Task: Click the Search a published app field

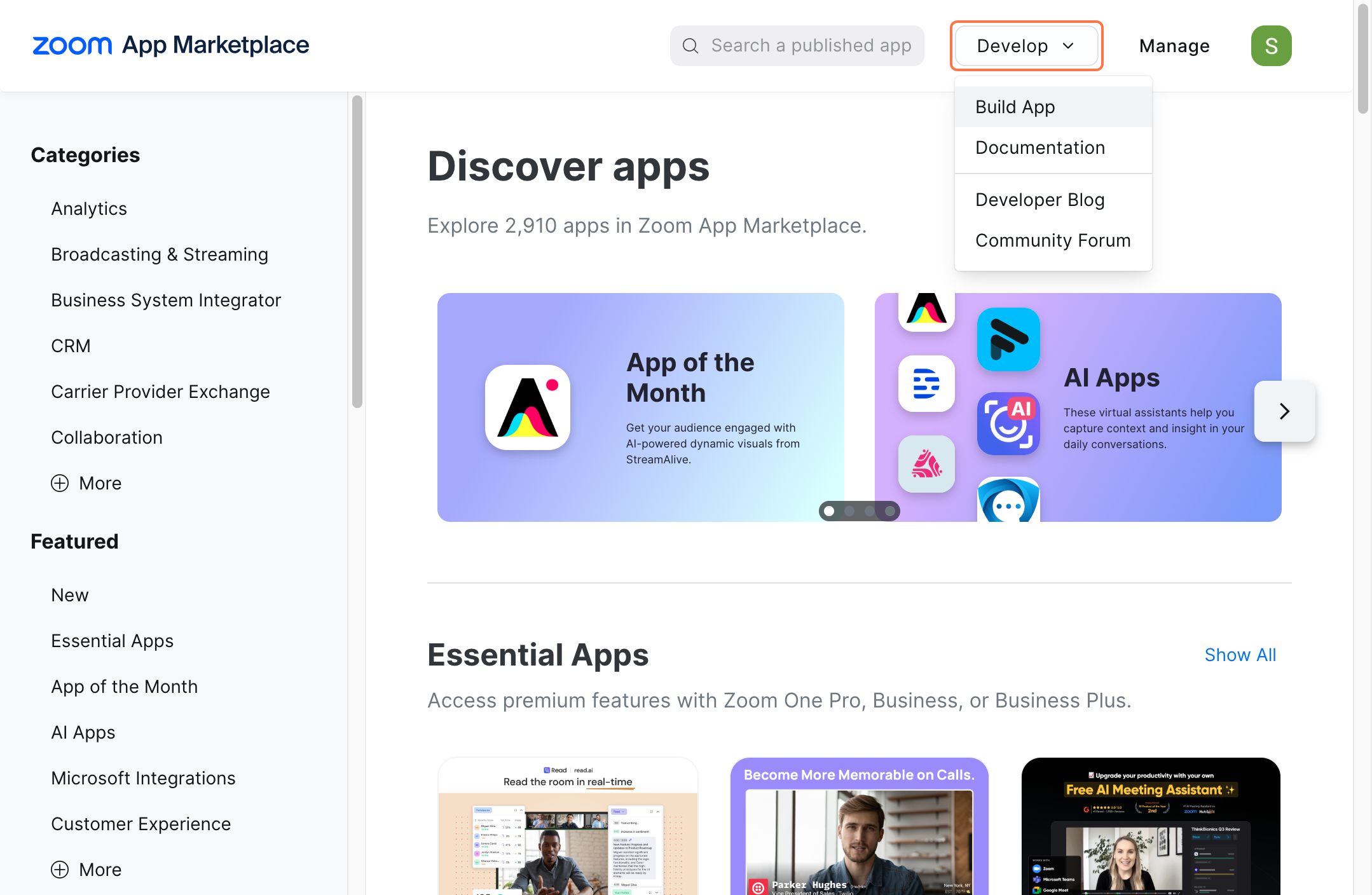Action: click(x=797, y=46)
